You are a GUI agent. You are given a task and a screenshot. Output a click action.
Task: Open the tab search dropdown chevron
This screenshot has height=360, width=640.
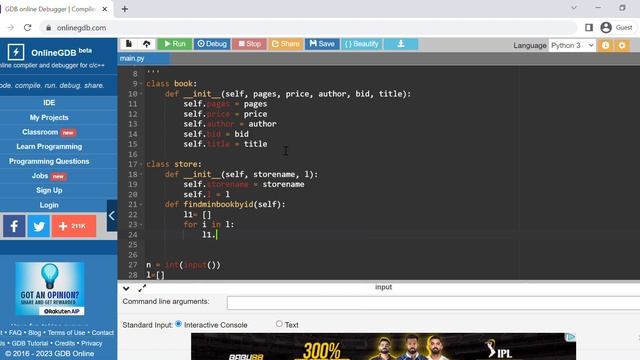[x=574, y=8]
